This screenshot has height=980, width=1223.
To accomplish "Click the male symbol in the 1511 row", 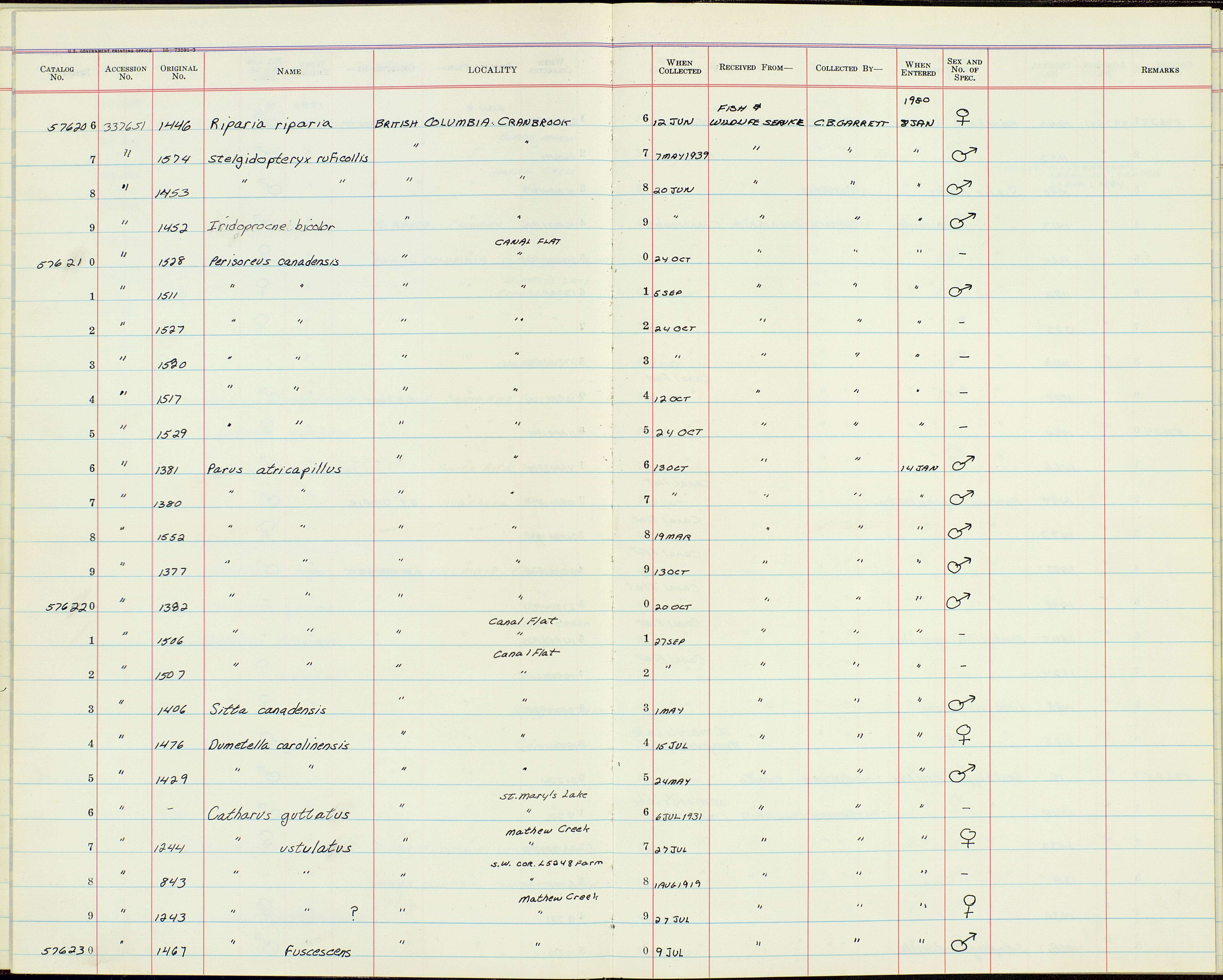I will [x=960, y=291].
